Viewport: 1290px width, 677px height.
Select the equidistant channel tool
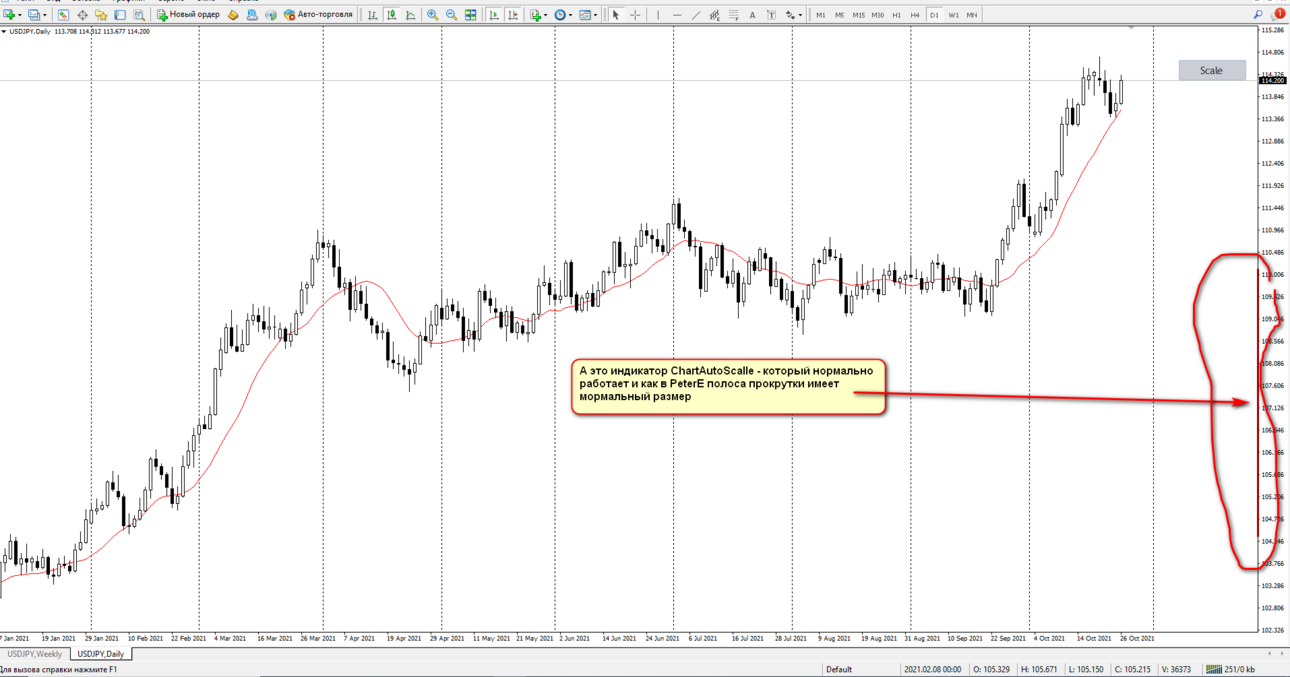pyautogui.click(x=714, y=15)
